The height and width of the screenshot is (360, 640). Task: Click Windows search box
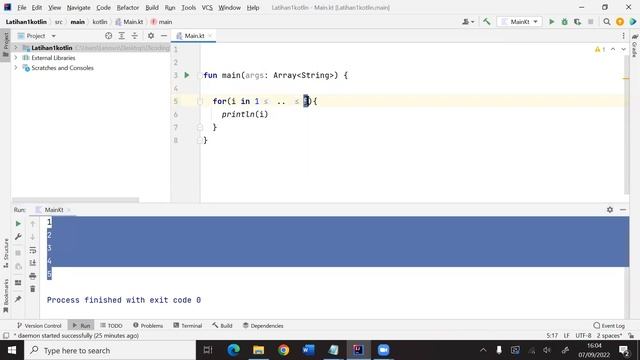tap(110, 350)
